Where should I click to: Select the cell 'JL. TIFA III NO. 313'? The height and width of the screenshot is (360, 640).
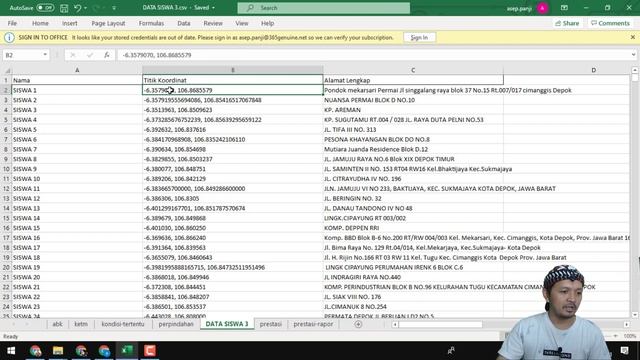coord(413,129)
